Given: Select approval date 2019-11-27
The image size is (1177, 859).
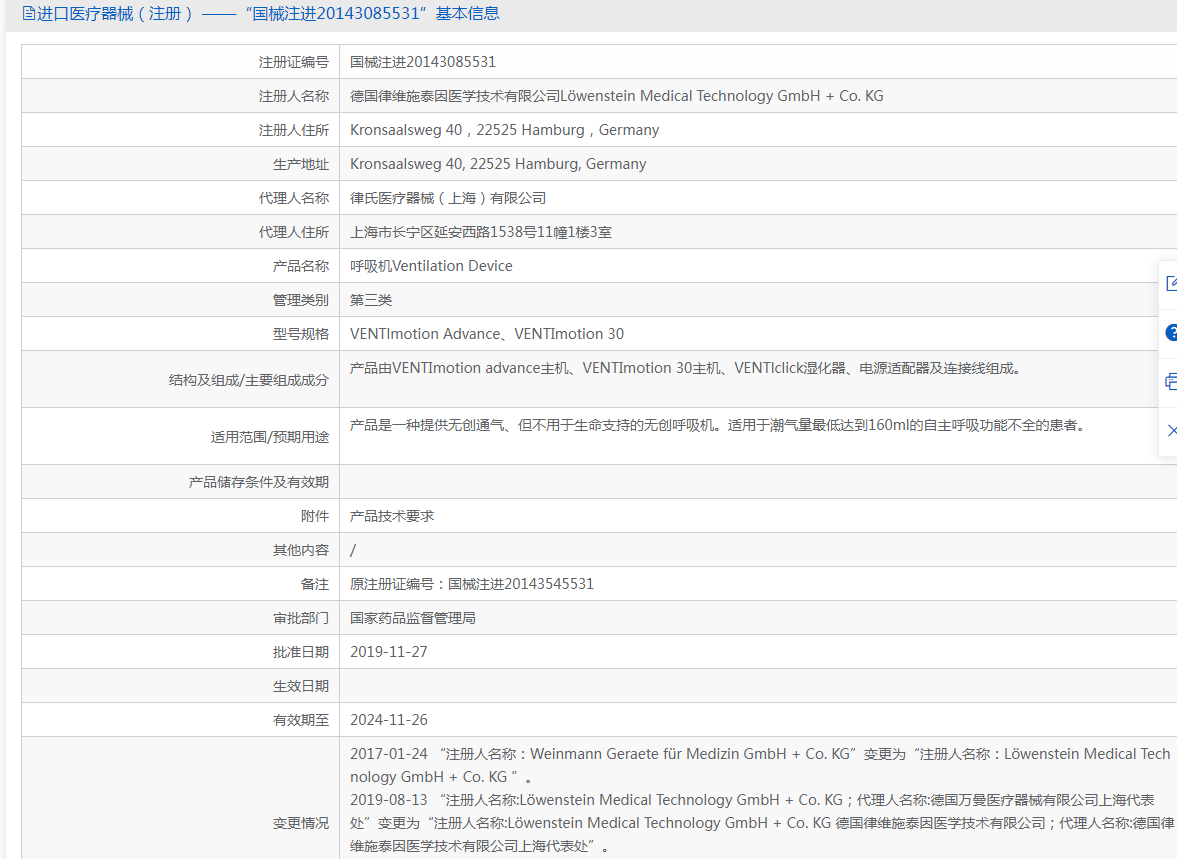Looking at the screenshot, I should pyautogui.click(x=390, y=651).
